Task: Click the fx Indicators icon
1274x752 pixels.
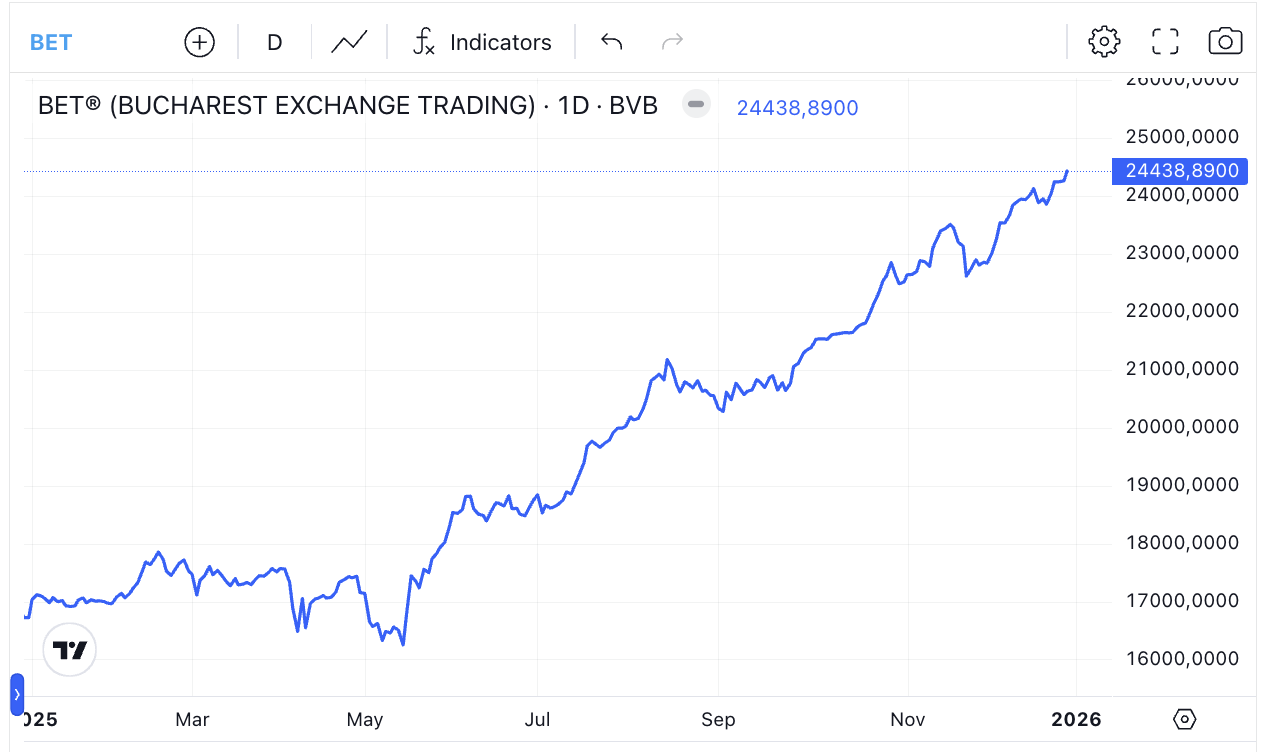Action: click(x=424, y=42)
